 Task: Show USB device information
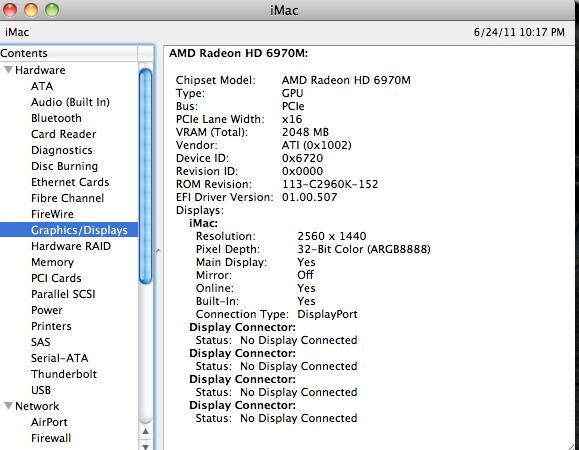click(41, 390)
